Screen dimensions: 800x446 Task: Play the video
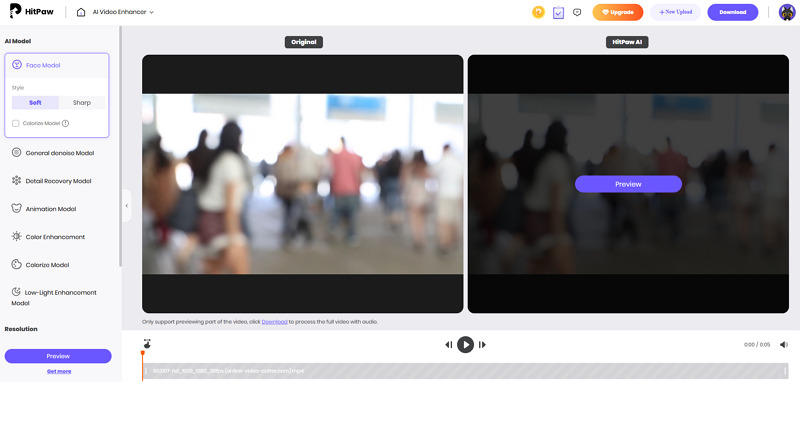click(465, 344)
